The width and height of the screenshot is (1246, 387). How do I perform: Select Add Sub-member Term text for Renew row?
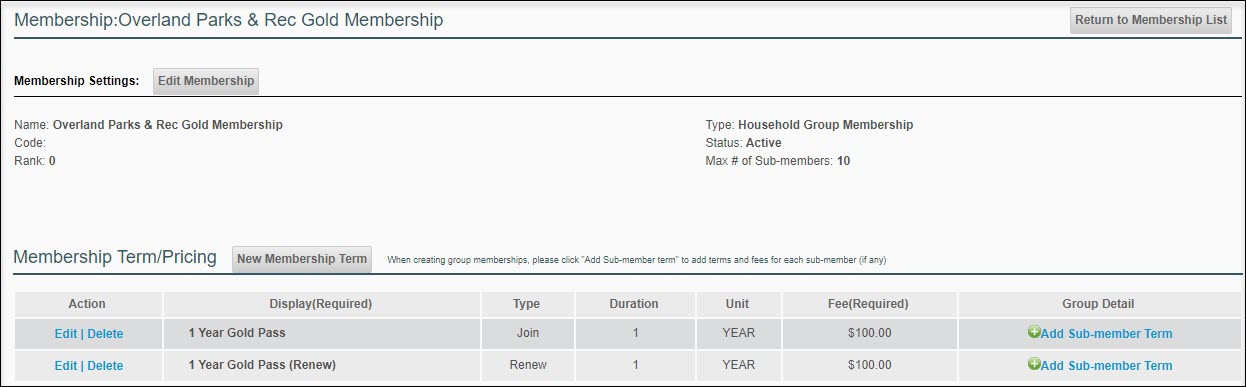[x=1107, y=366]
